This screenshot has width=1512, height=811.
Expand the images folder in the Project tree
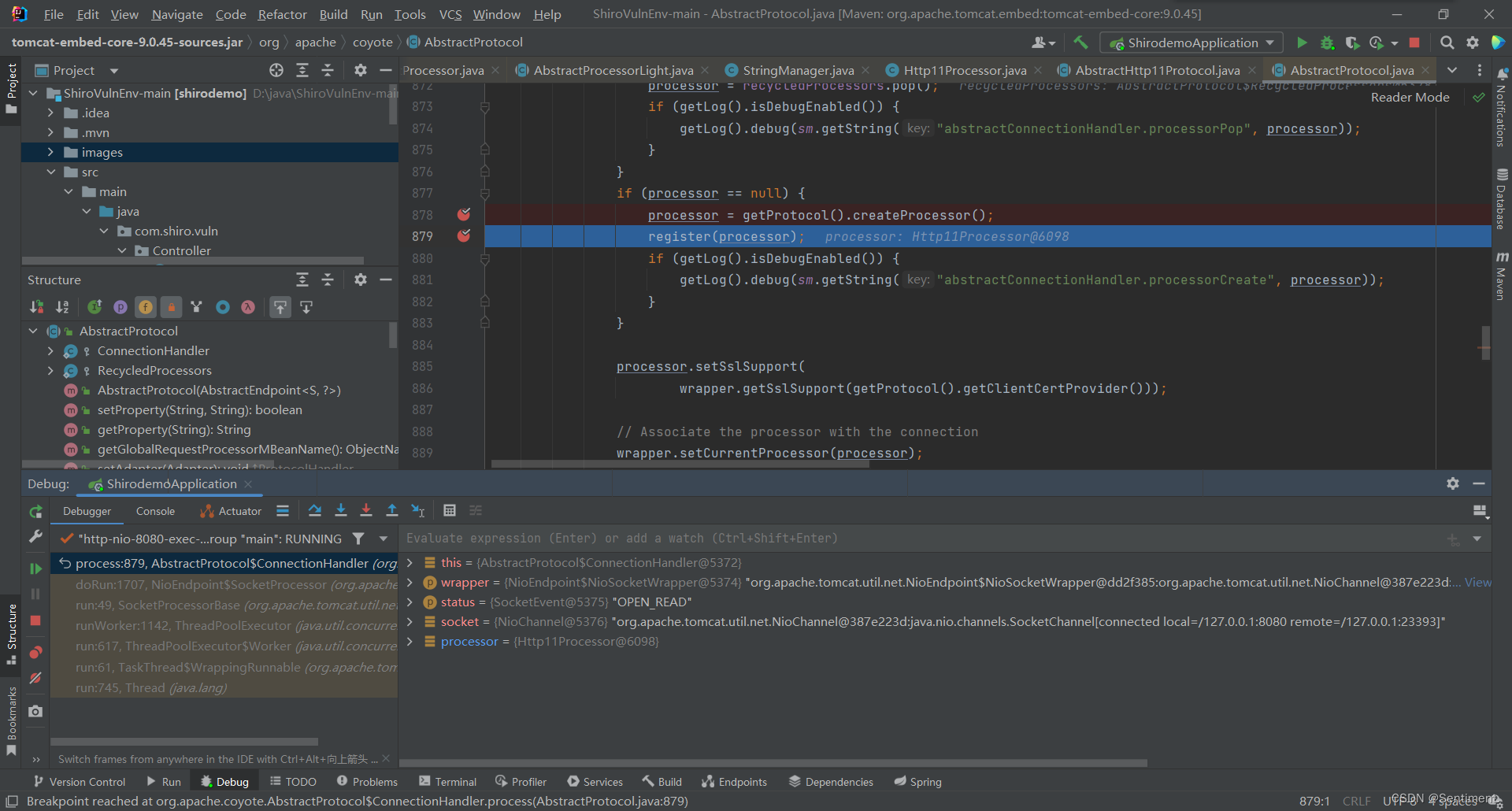click(50, 152)
